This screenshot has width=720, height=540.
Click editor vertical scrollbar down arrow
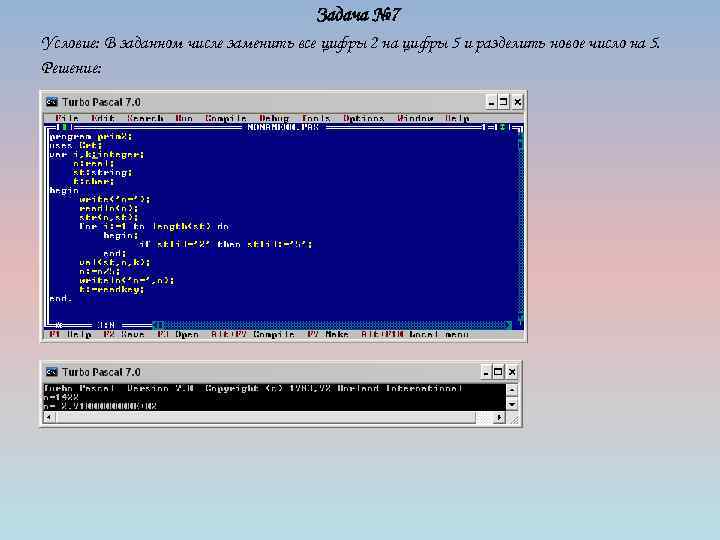point(521,317)
